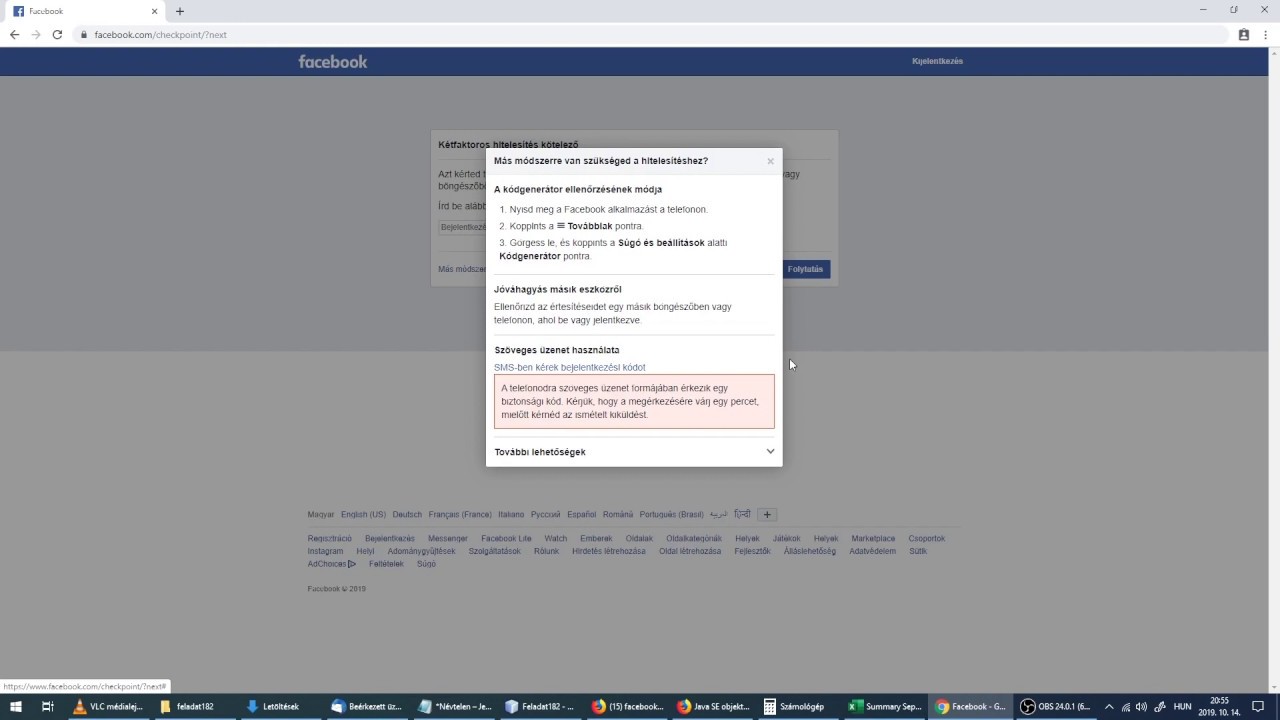Open Task View on taskbar

coord(47,706)
